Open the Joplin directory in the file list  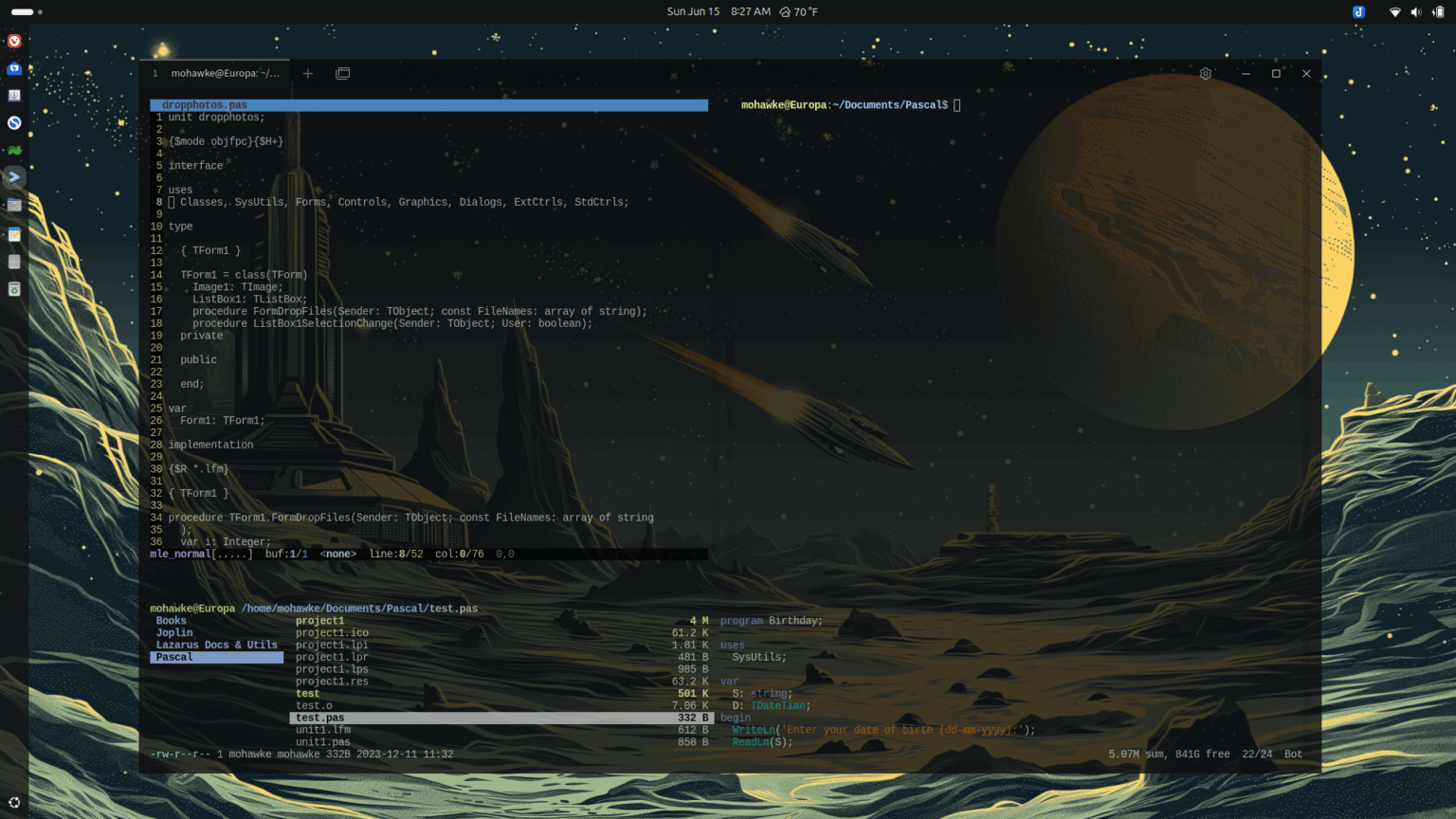[x=174, y=632]
